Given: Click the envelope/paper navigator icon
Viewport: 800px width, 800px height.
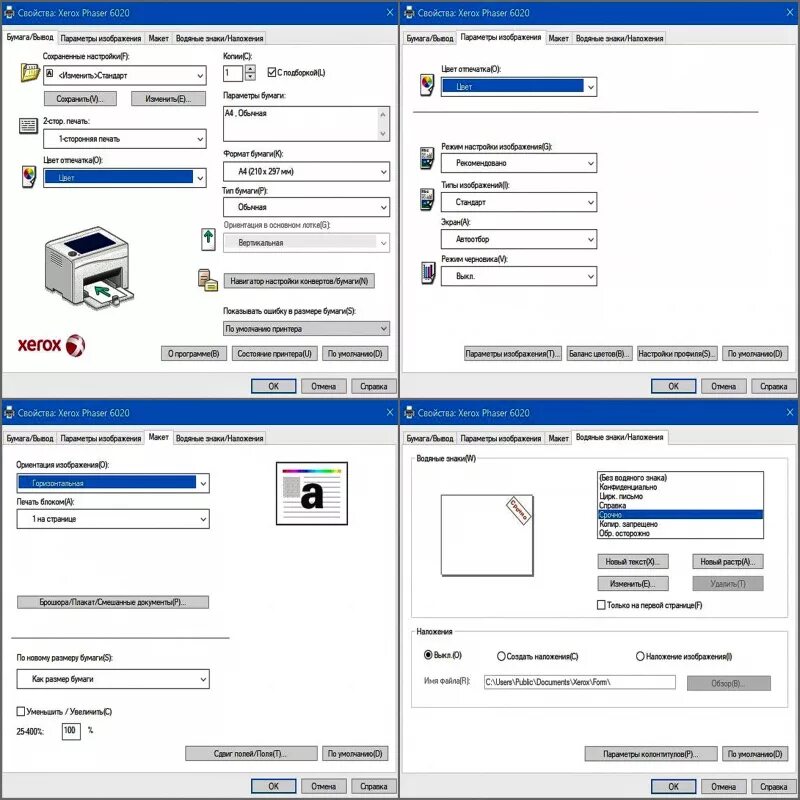Looking at the screenshot, I should click(x=208, y=280).
